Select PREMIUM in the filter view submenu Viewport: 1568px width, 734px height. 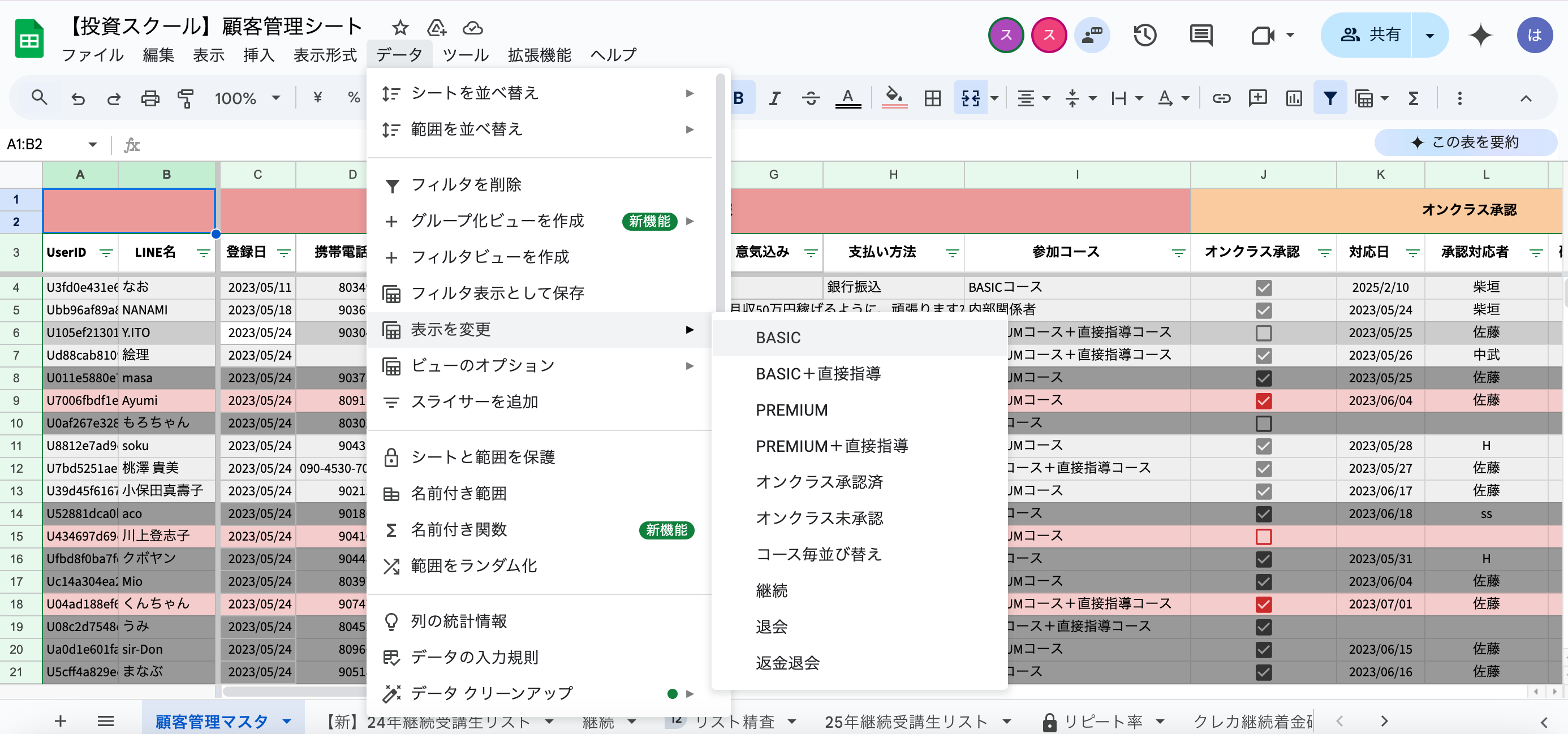(791, 409)
